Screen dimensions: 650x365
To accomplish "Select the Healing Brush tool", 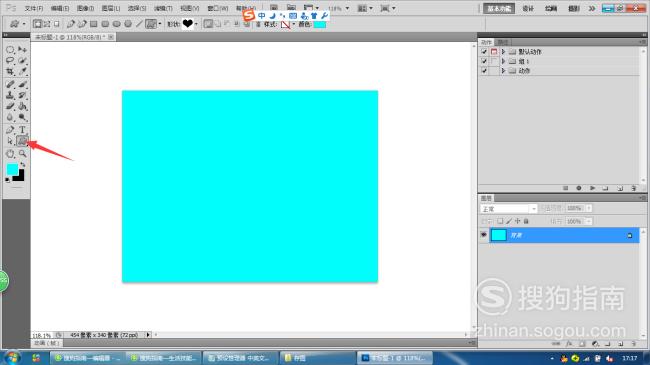I will click(10, 85).
